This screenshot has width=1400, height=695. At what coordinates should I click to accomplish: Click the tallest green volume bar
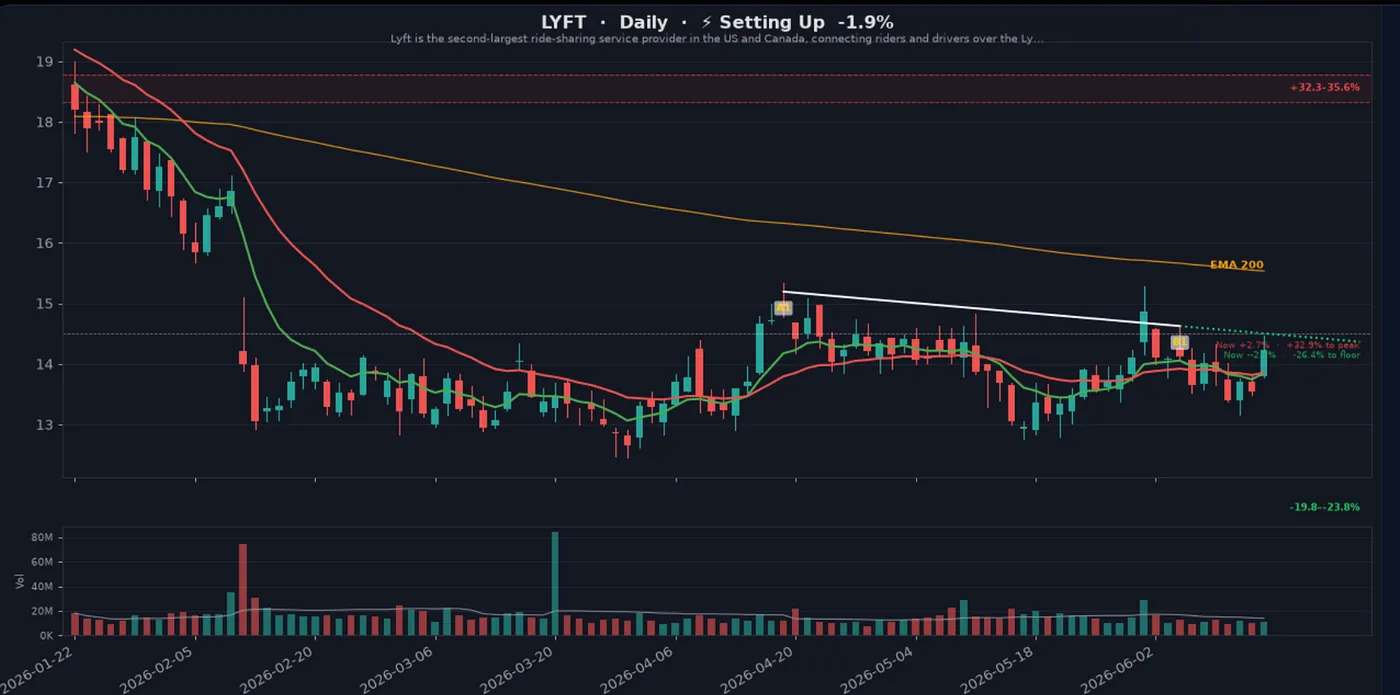pyautogui.click(x=555, y=583)
